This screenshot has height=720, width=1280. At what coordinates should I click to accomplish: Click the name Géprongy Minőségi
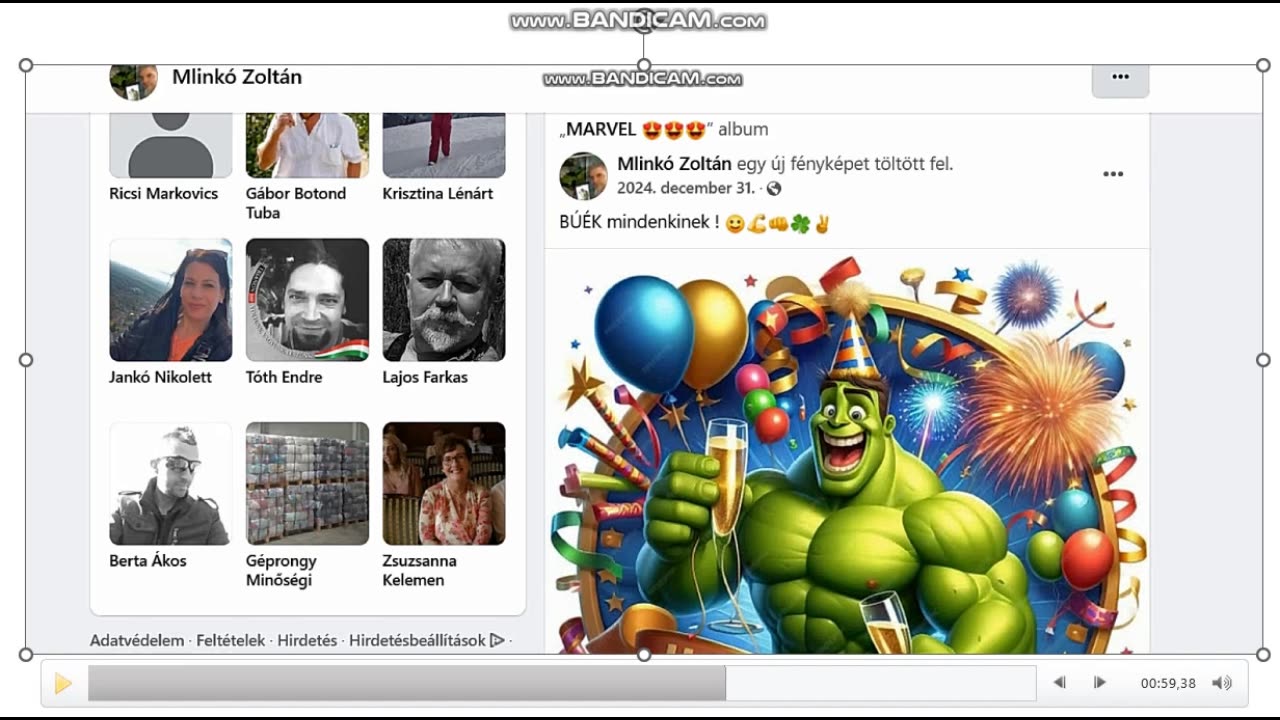[281, 571]
